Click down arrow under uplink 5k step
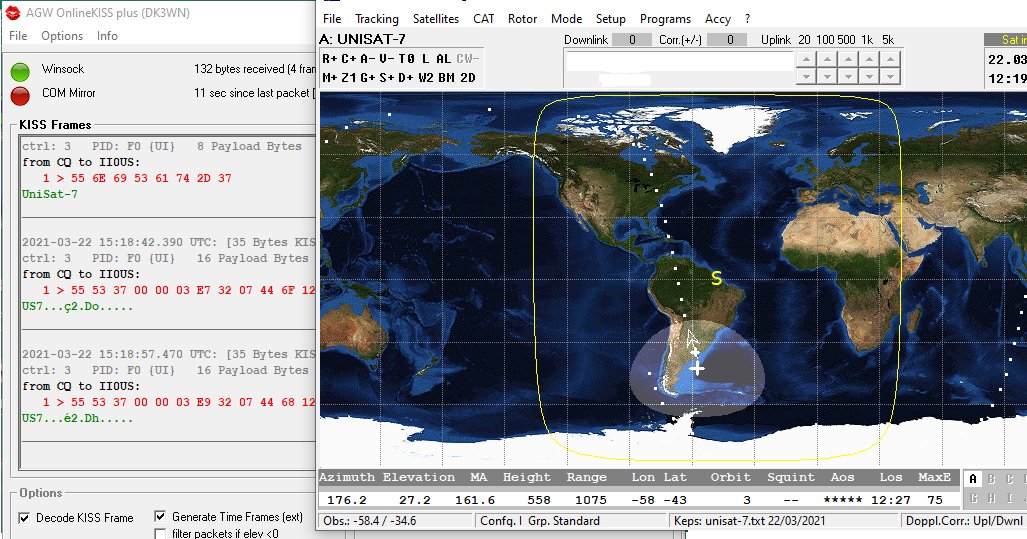The image size is (1027, 539). tap(890, 76)
